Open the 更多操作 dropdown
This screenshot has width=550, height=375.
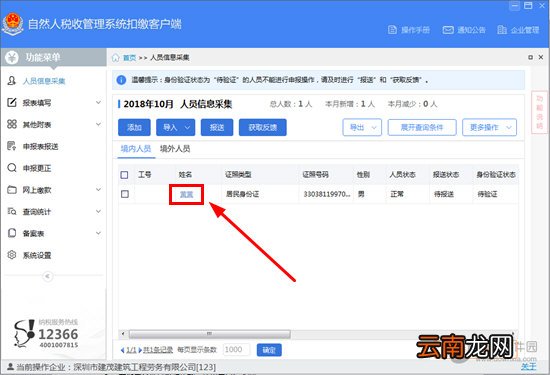click(489, 127)
